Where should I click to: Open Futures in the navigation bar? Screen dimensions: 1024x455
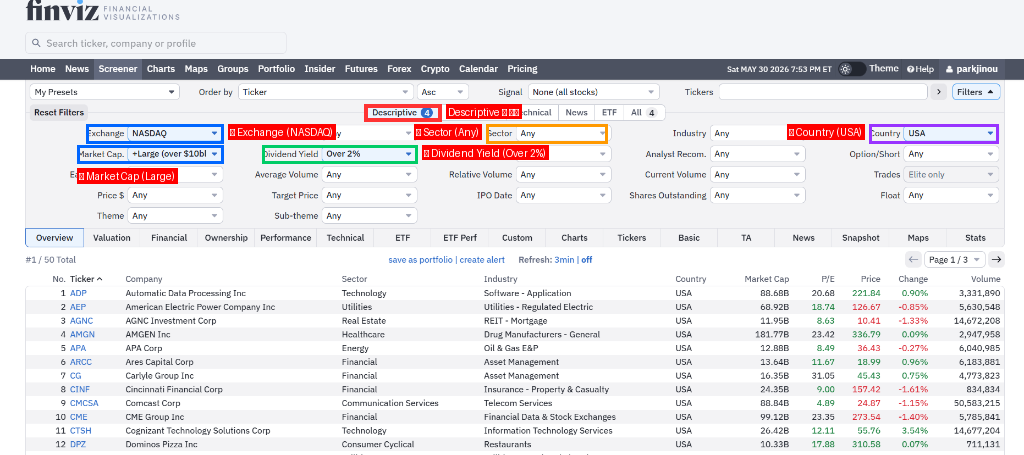point(361,69)
